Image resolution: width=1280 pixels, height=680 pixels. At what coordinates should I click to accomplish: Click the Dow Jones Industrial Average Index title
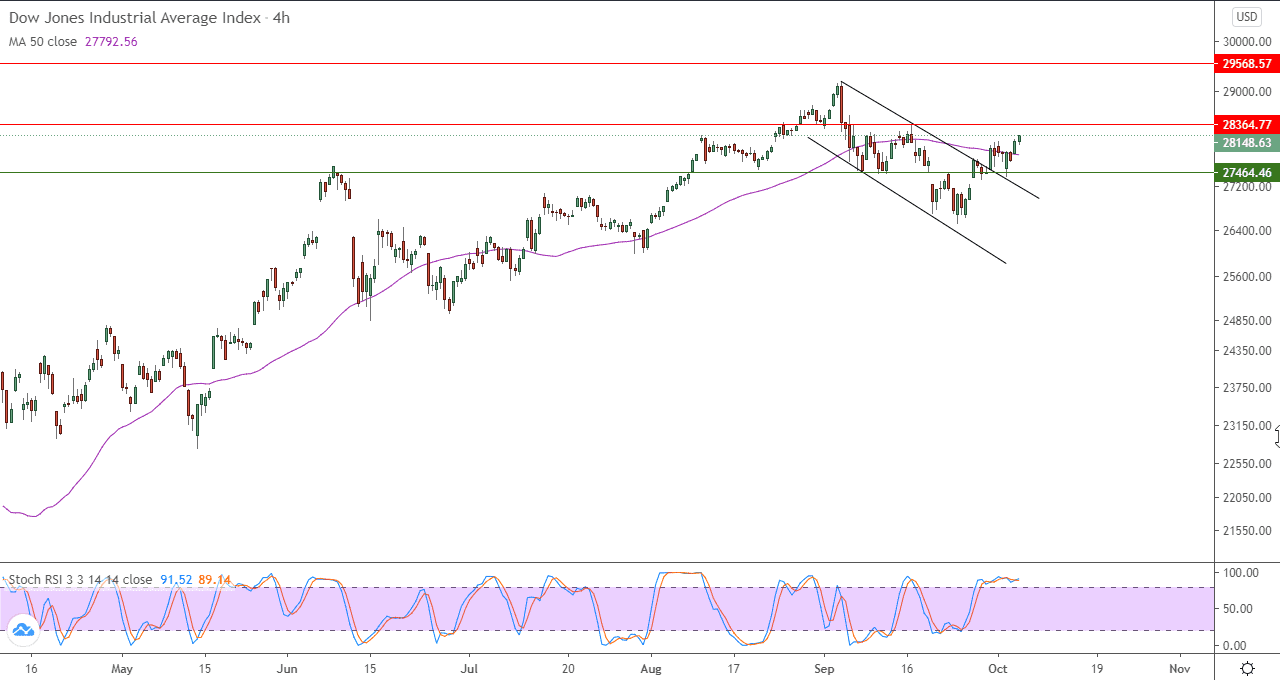point(135,18)
